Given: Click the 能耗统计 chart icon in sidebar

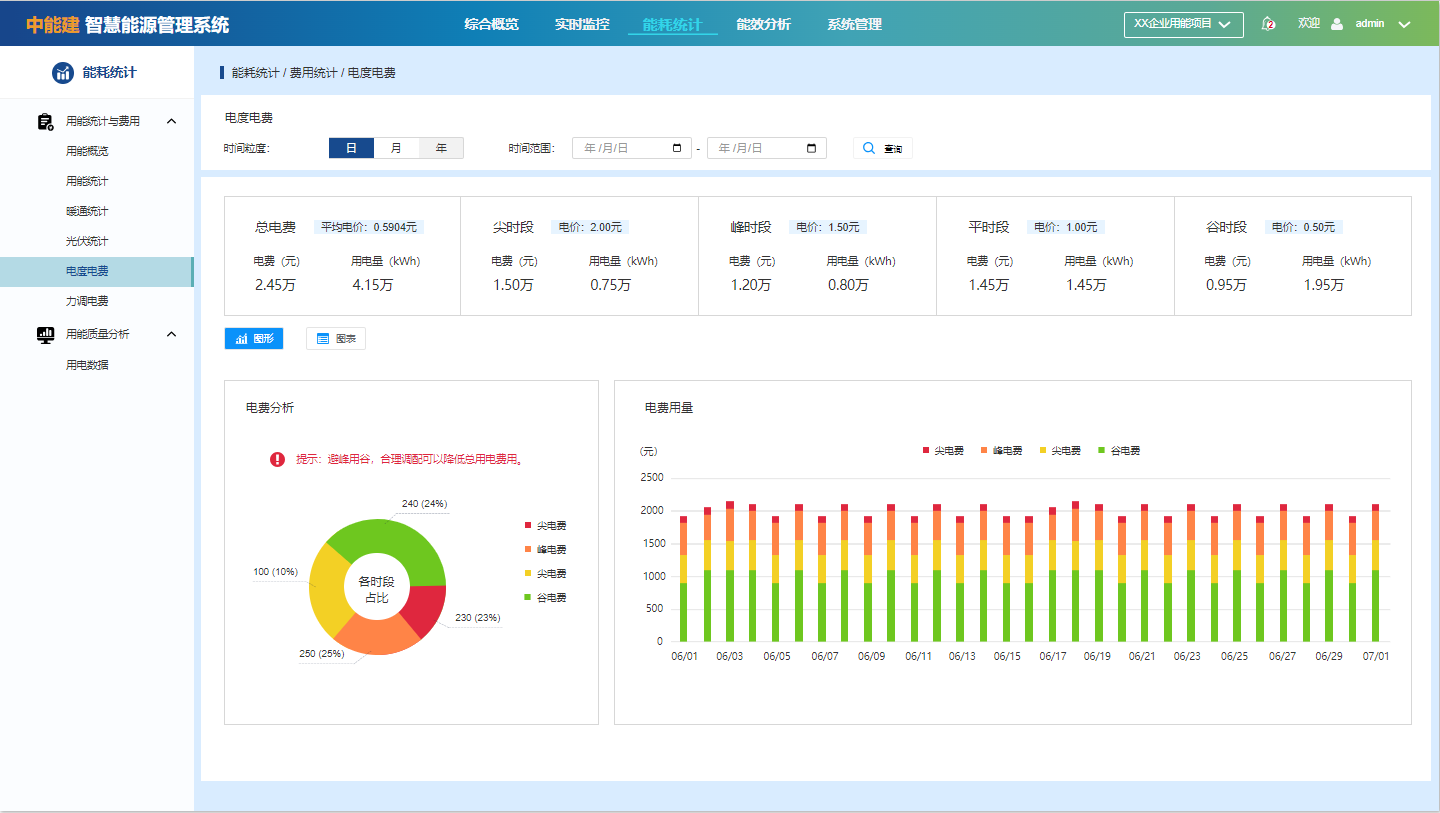Looking at the screenshot, I should pyautogui.click(x=63, y=72).
